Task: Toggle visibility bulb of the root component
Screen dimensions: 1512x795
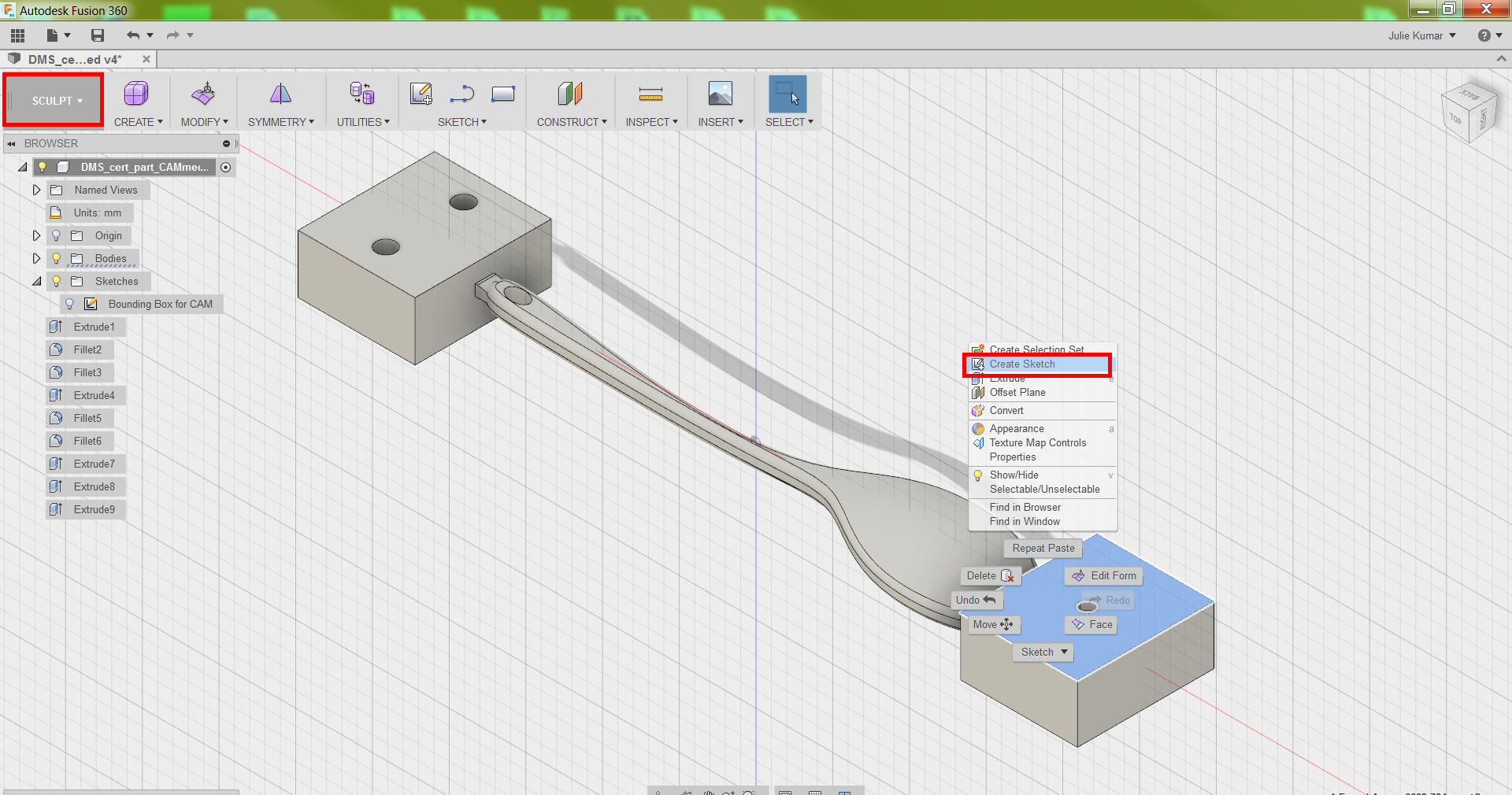Action: (43, 167)
